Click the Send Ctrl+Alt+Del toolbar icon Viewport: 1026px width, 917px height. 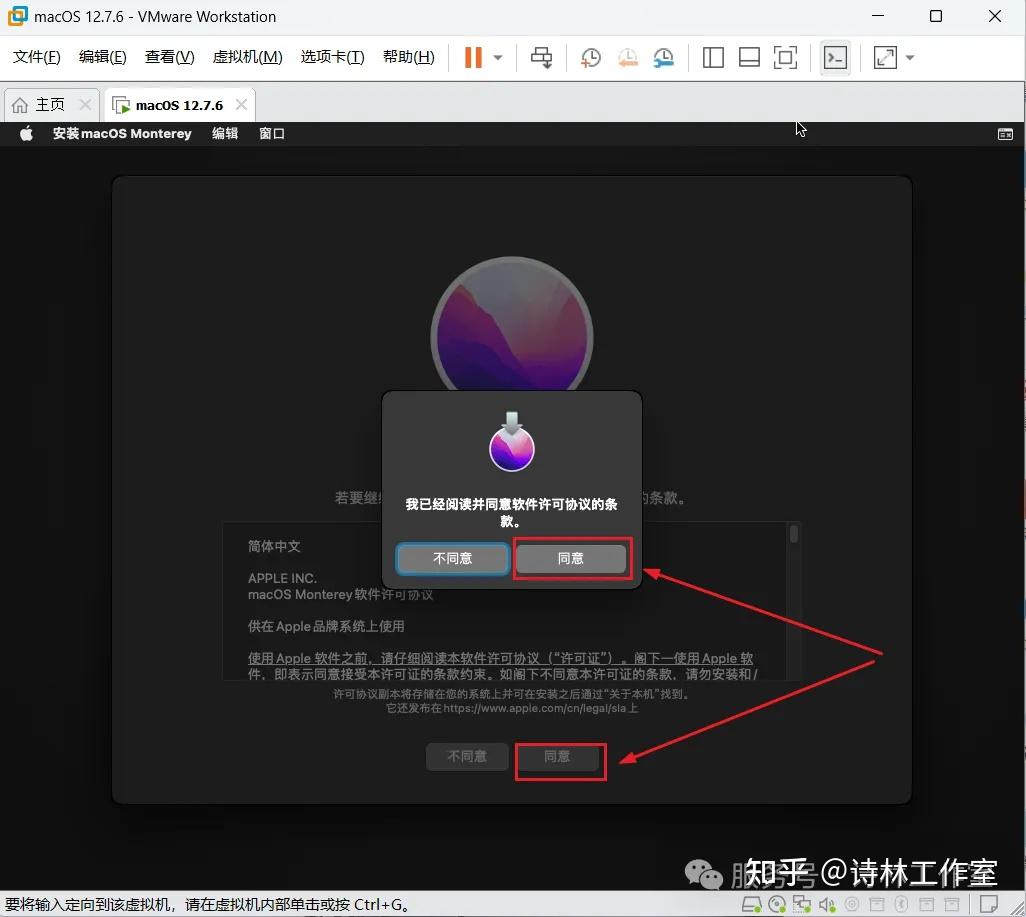[x=541, y=58]
